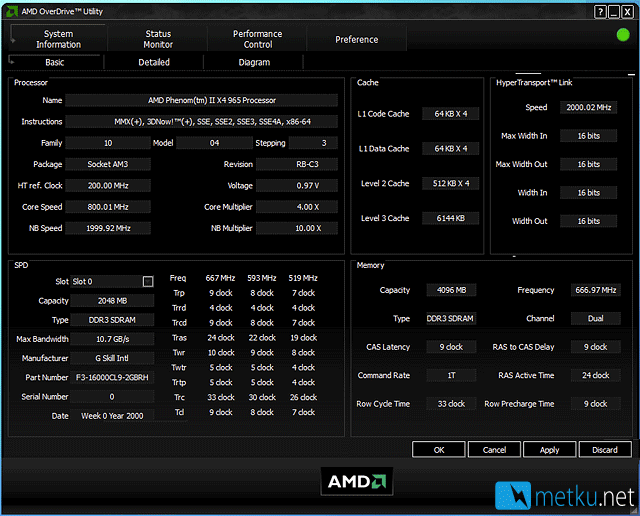Go to the Performance Control tab
The image size is (640, 516).
point(257,39)
